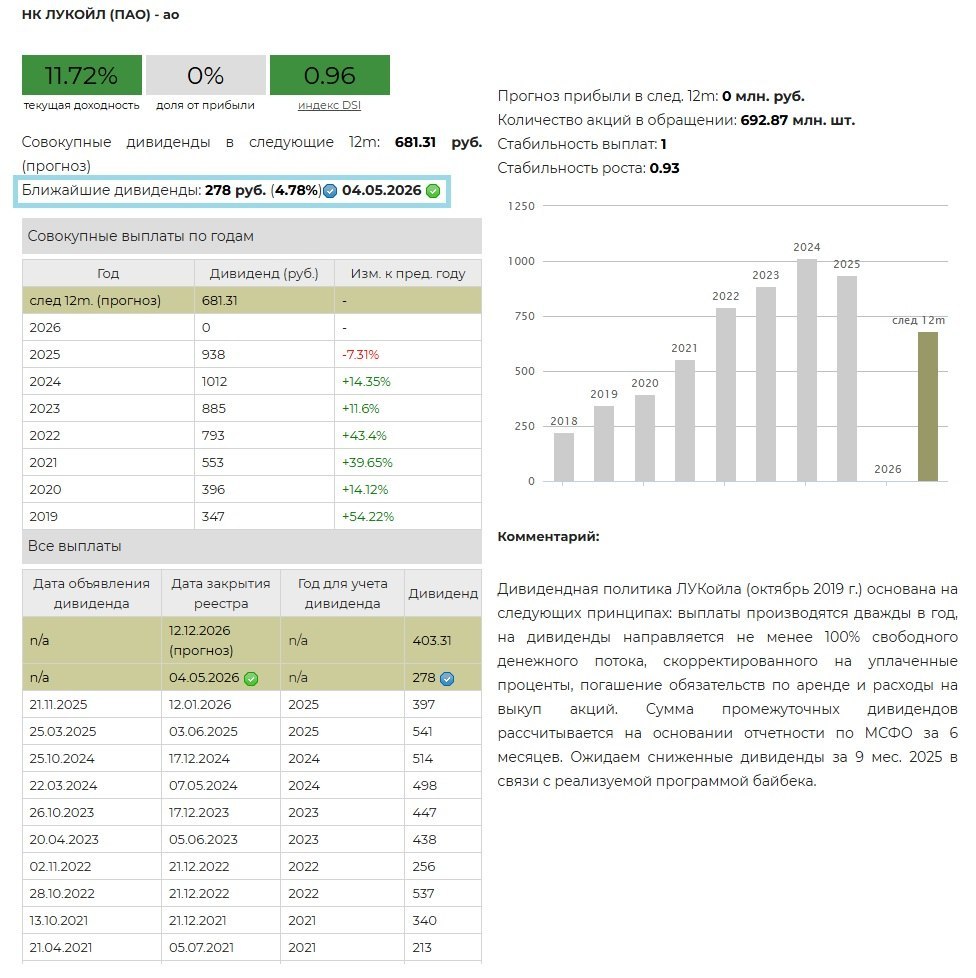Viewport: 976px width, 978px height.
Task: Click the "Дата закрытия реестра" column header
Action: [x=221, y=593]
